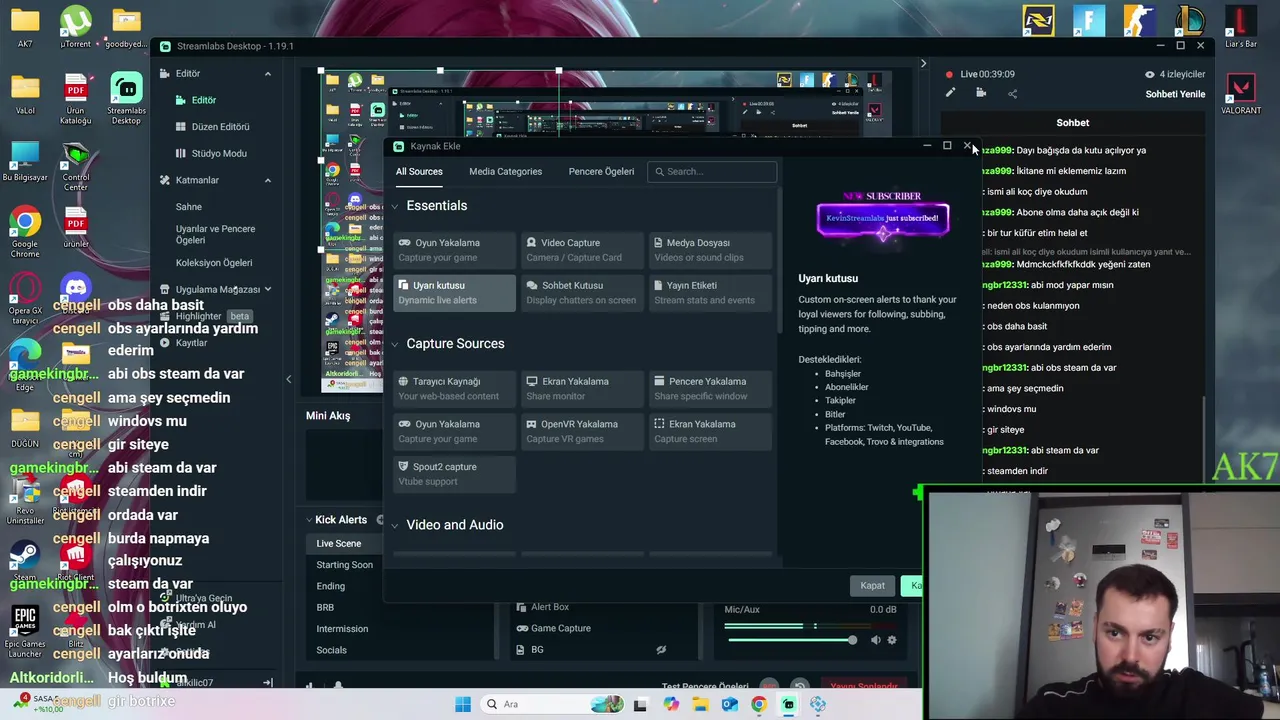The image size is (1280, 720).
Task: Open Uyarılar ve Pencere Ögeleri
Action: click(x=215, y=234)
